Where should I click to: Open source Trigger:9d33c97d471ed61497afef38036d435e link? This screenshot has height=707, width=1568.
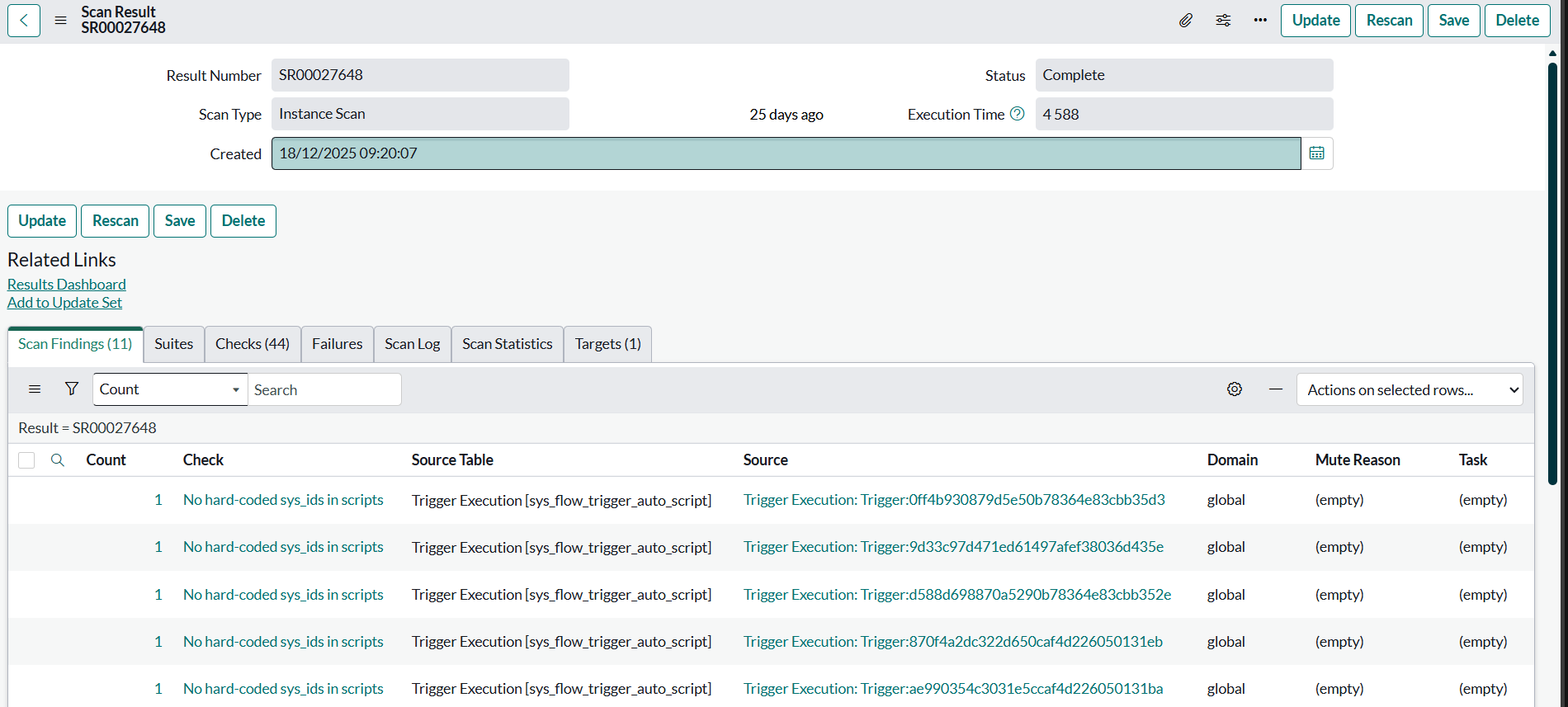pos(953,547)
